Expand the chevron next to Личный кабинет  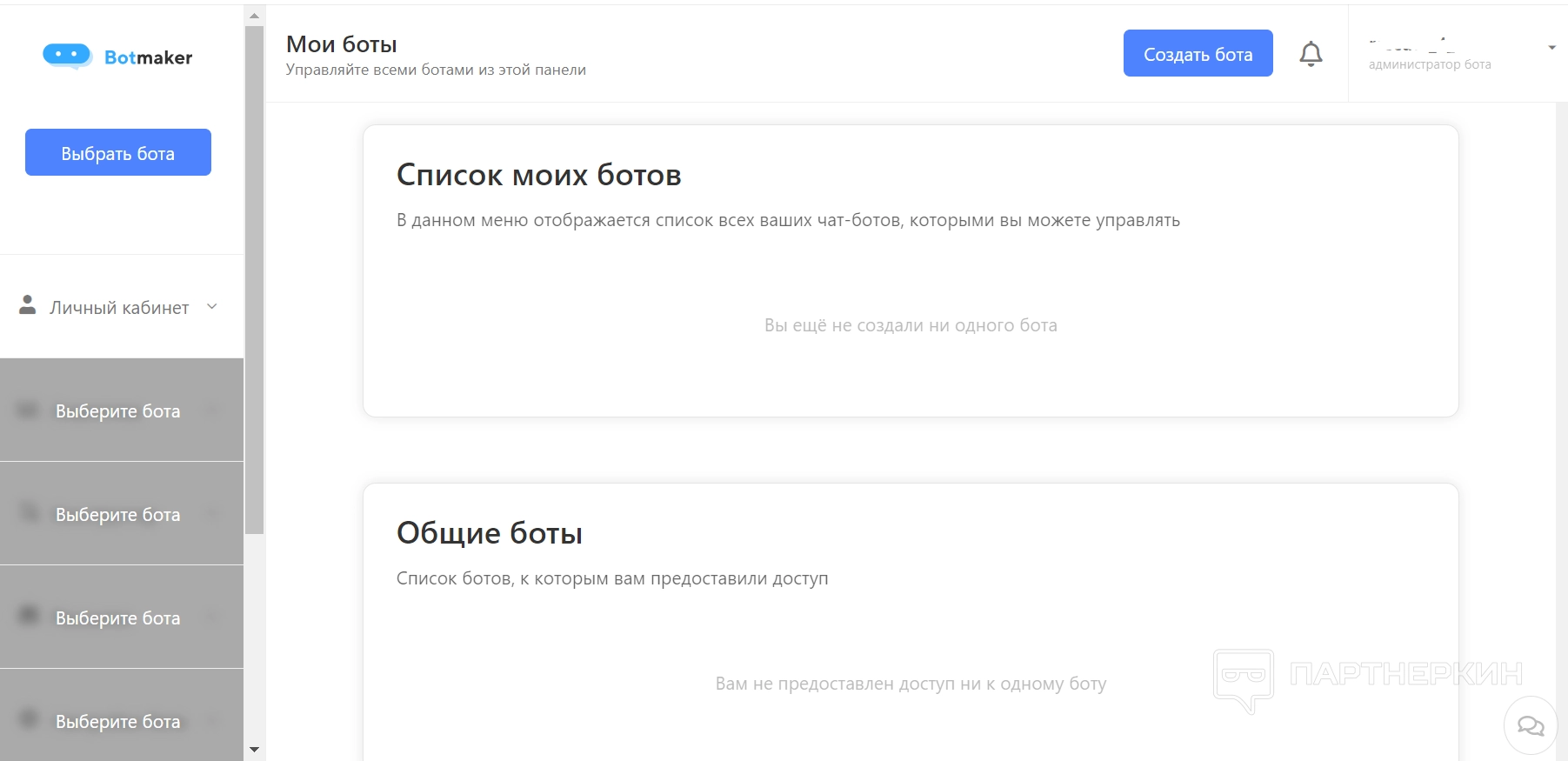click(212, 306)
